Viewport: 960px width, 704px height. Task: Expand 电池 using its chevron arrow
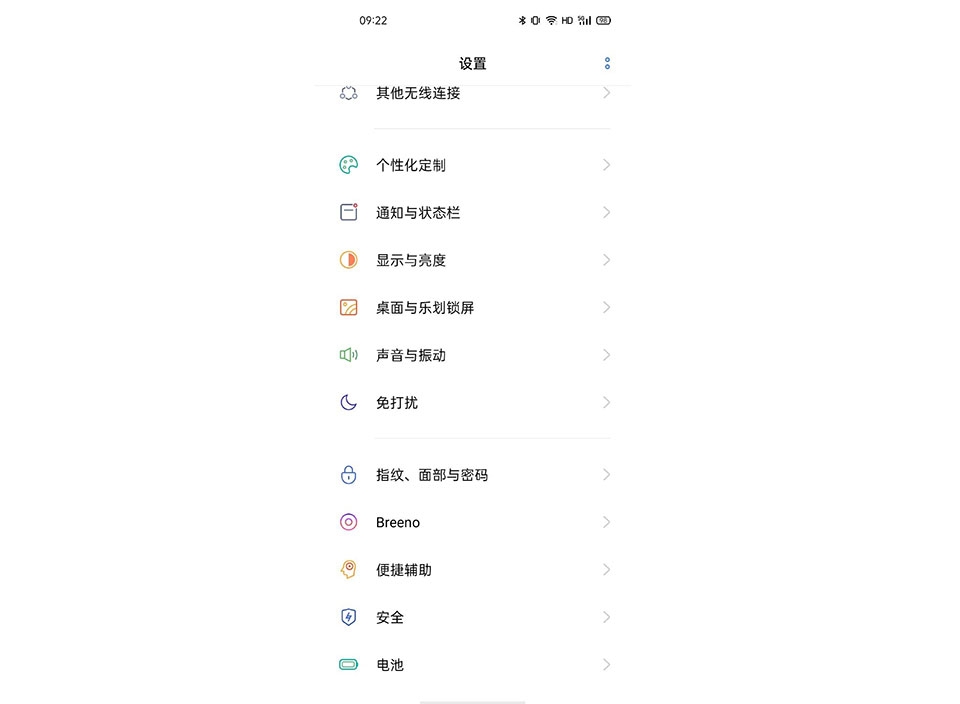606,665
